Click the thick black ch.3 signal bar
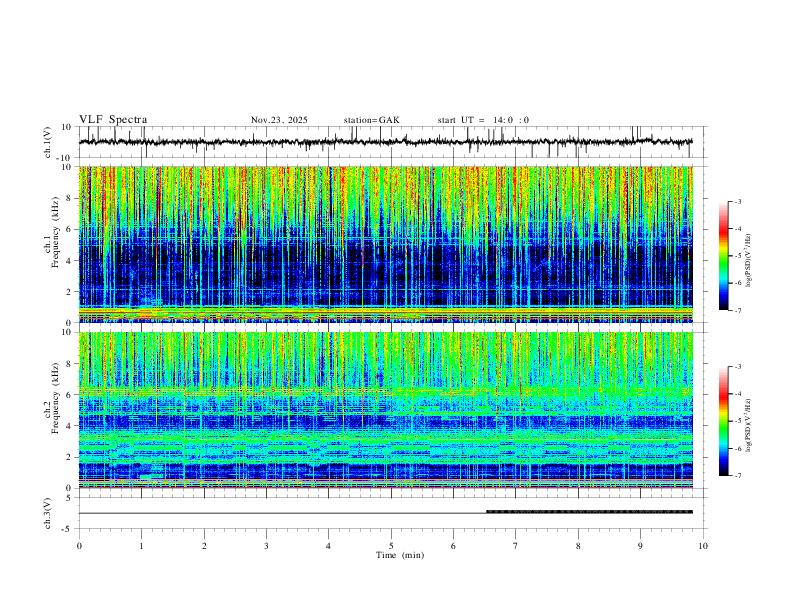The width and height of the screenshot is (792, 612). pyautogui.click(x=589, y=512)
